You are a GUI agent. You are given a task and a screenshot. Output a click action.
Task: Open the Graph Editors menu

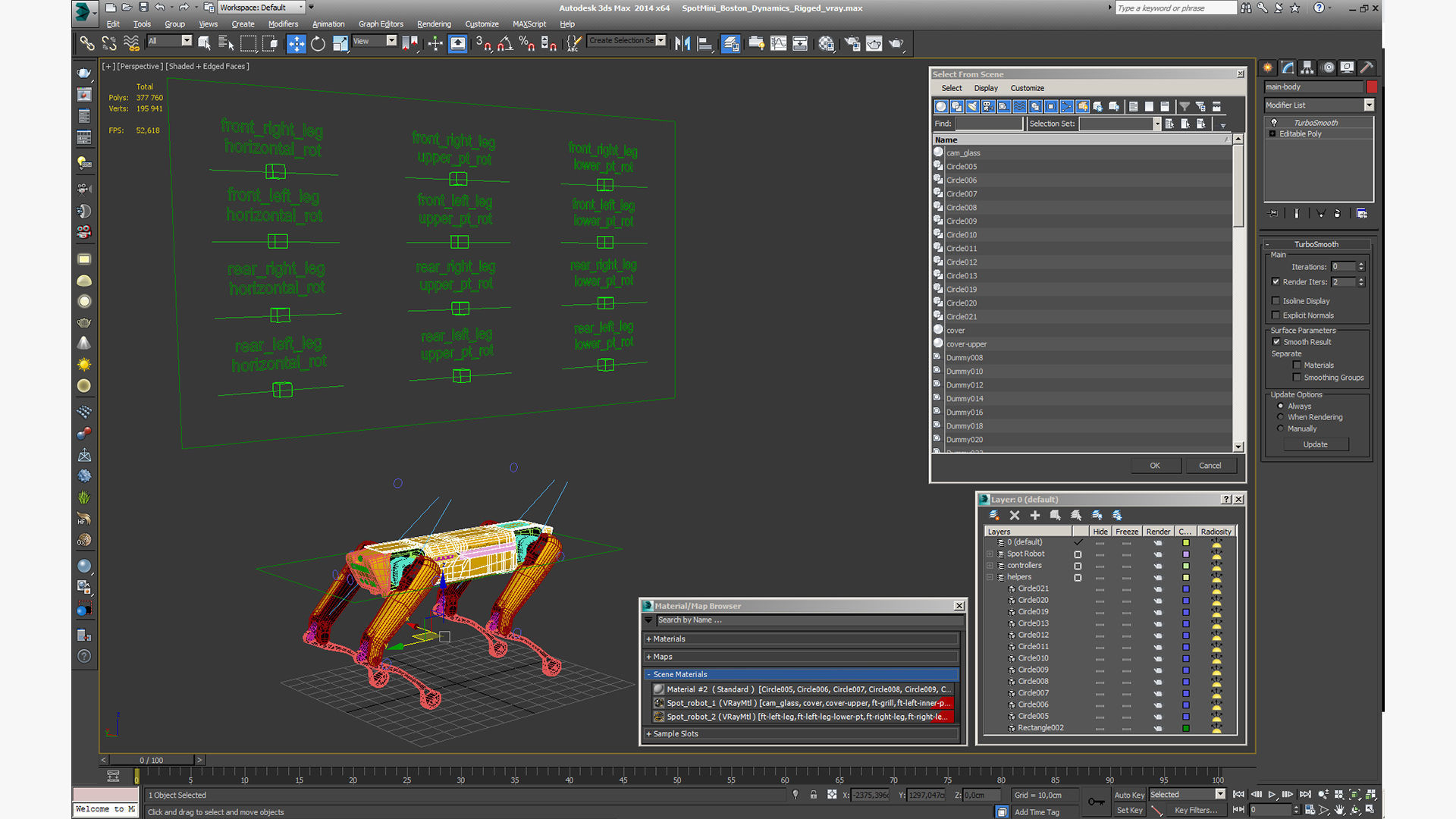pos(381,24)
